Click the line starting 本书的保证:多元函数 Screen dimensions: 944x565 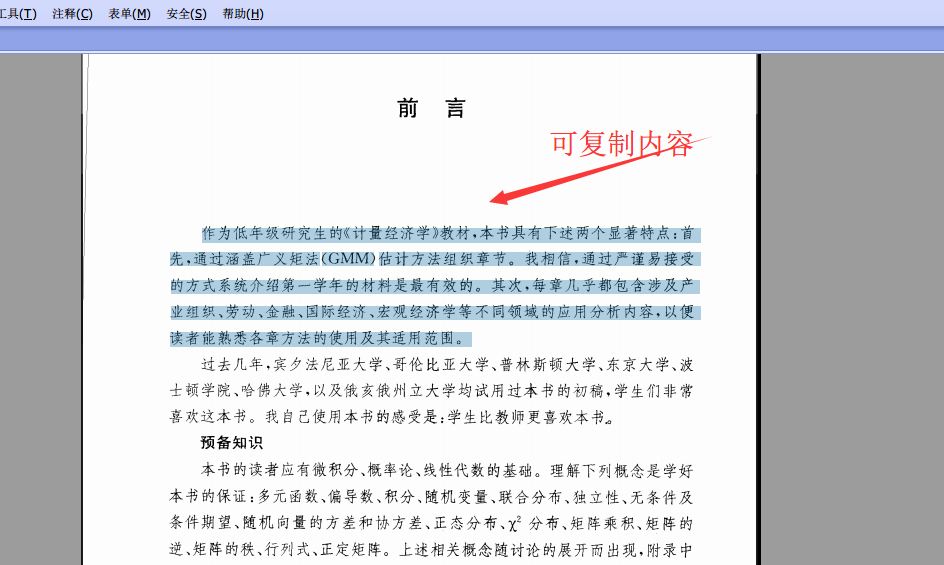point(432,497)
